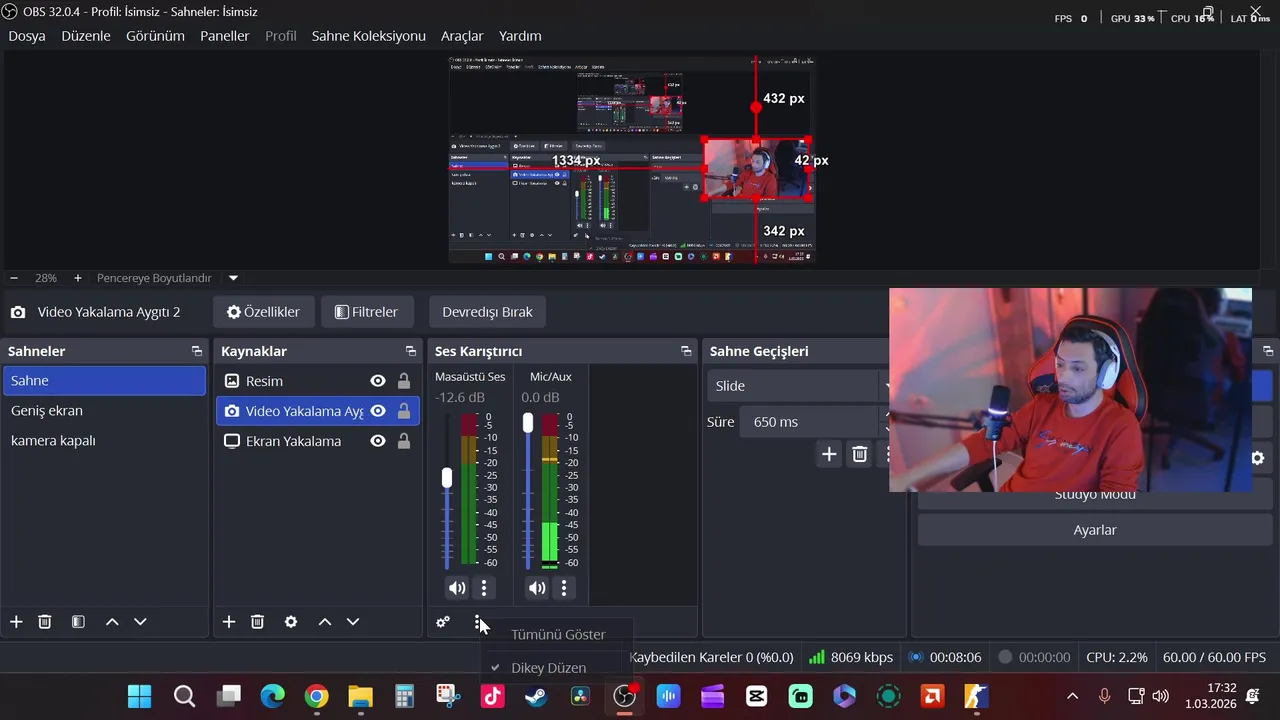Mute Masaüstü Ses channel
The image size is (1280, 720).
coord(457,588)
